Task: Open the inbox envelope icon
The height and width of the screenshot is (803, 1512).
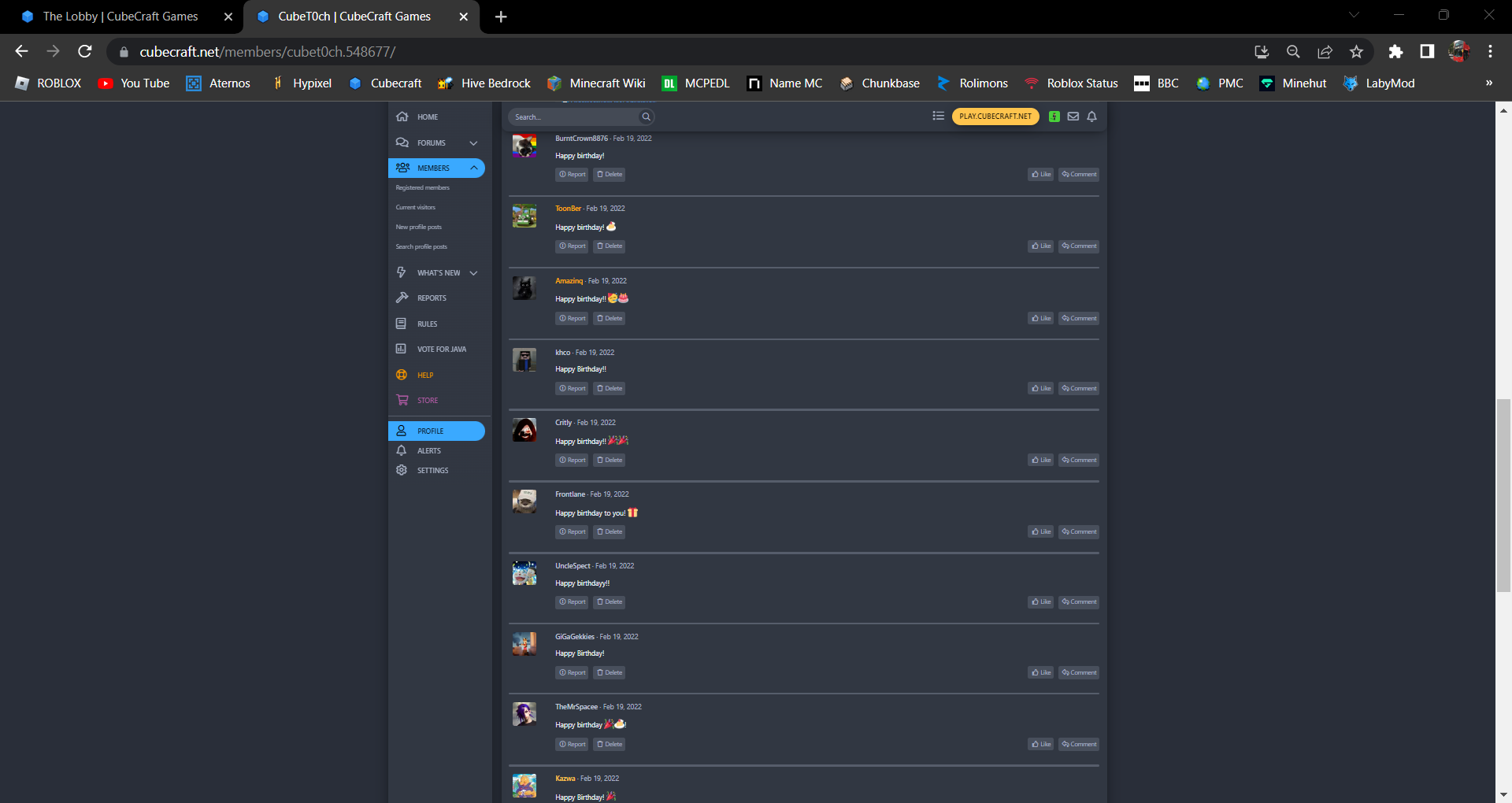Action: click(1073, 117)
